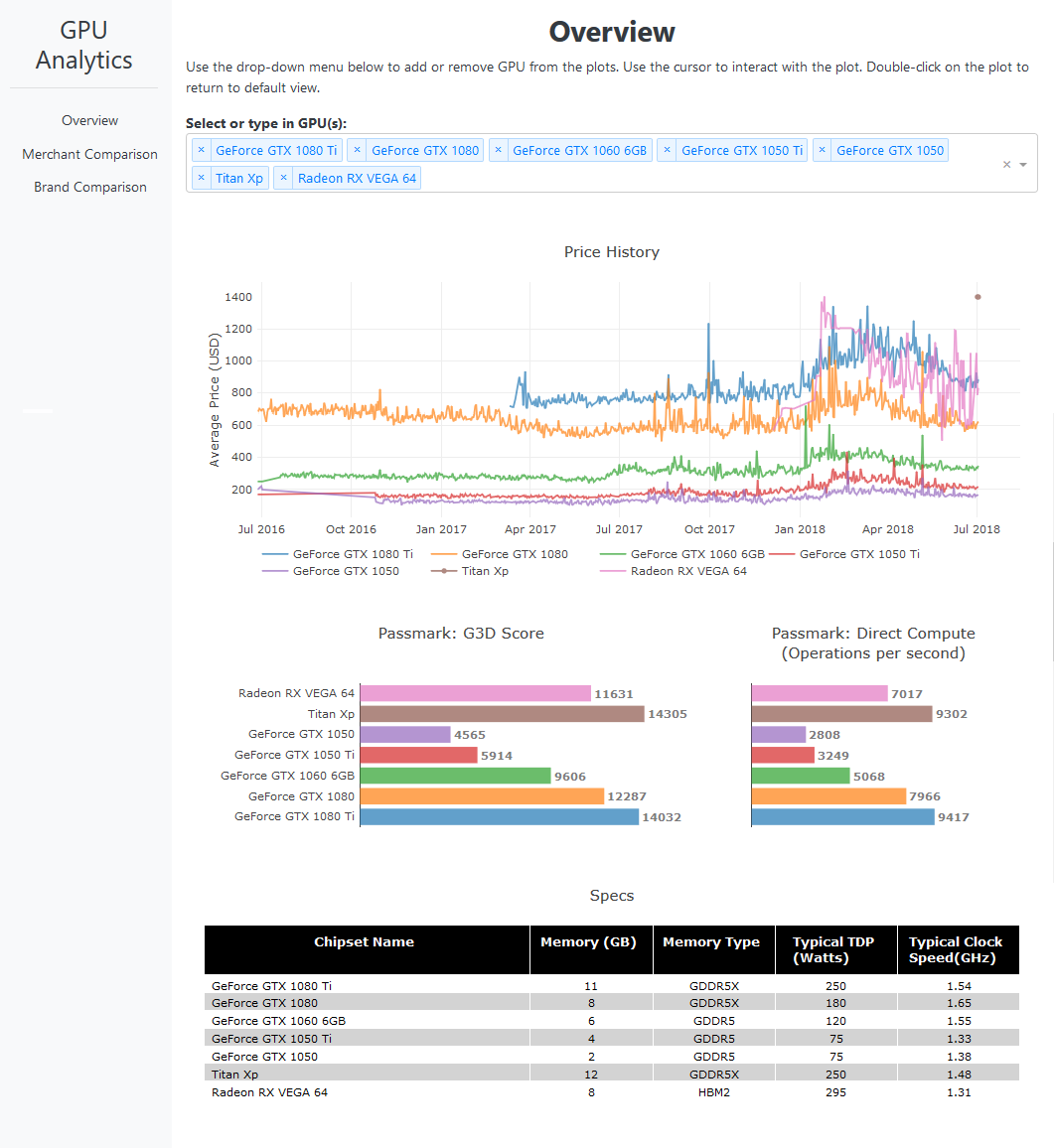Click the Radeon RX VEGA 64 G3D bar
Viewport: 1054px width, 1148px height.
coord(476,693)
